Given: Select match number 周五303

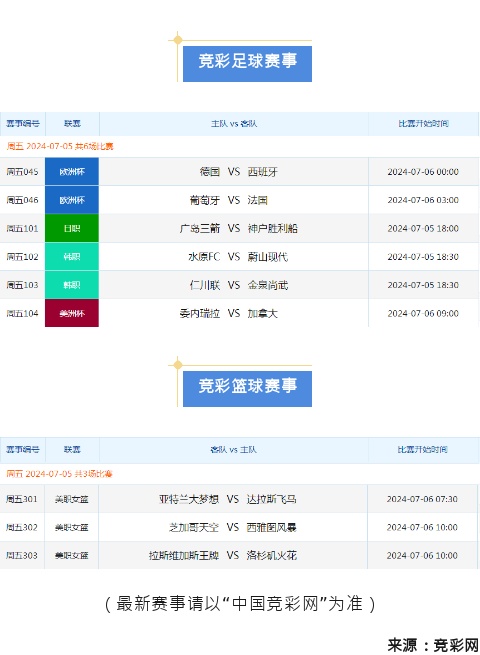Looking at the screenshot, I should (22, 555).
